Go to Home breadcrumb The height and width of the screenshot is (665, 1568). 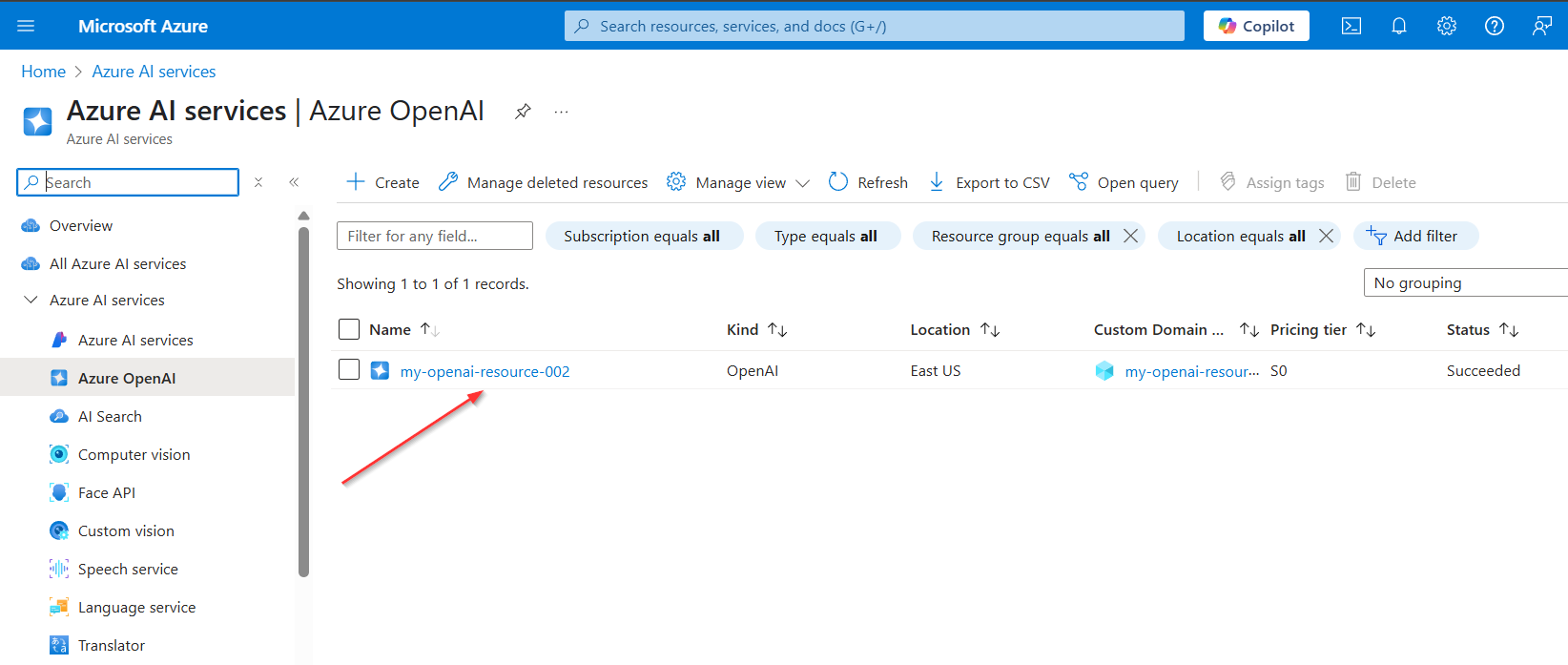tap(43, 72)
